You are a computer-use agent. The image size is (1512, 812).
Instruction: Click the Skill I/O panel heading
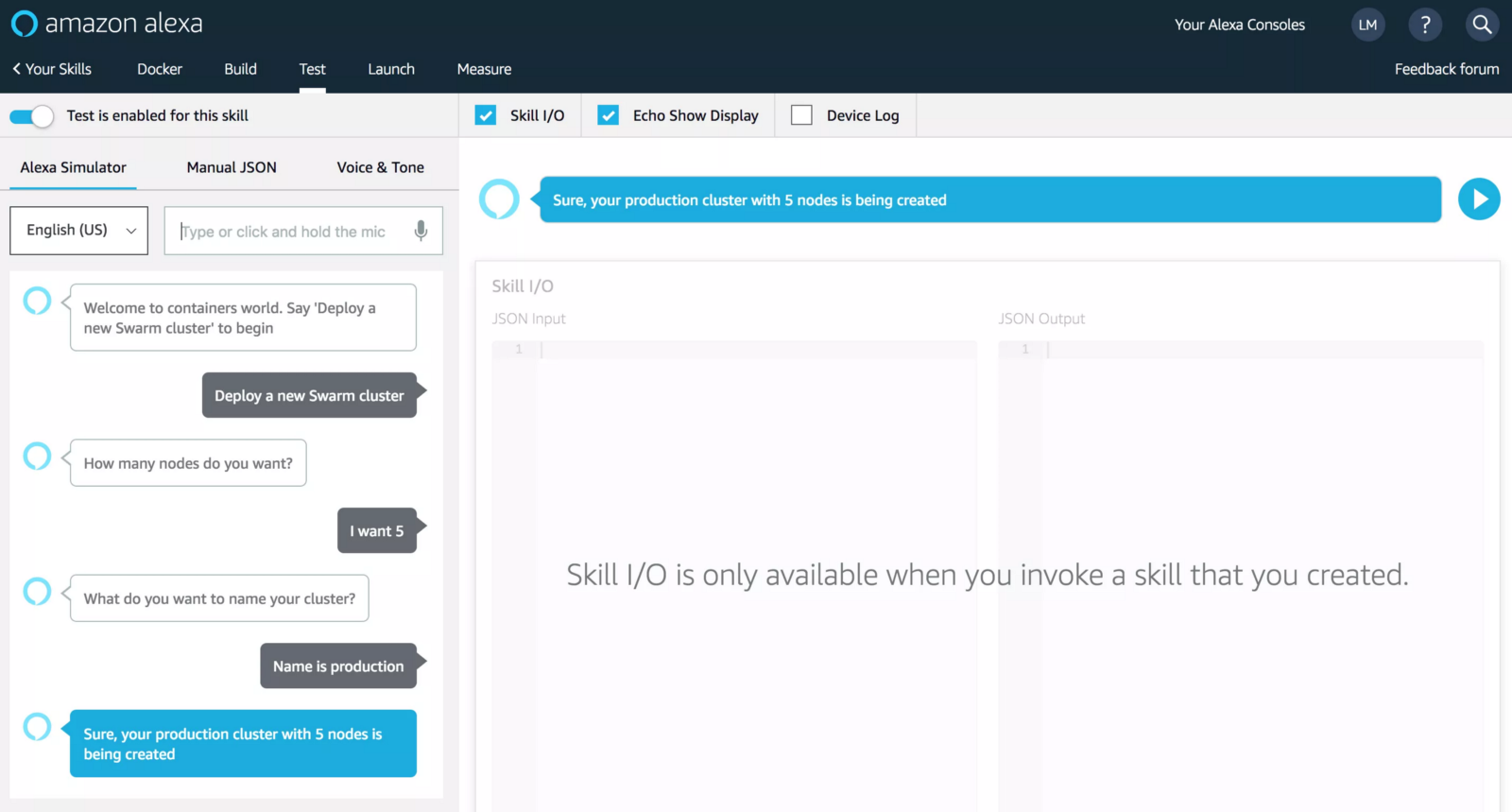tap(523, 285)
